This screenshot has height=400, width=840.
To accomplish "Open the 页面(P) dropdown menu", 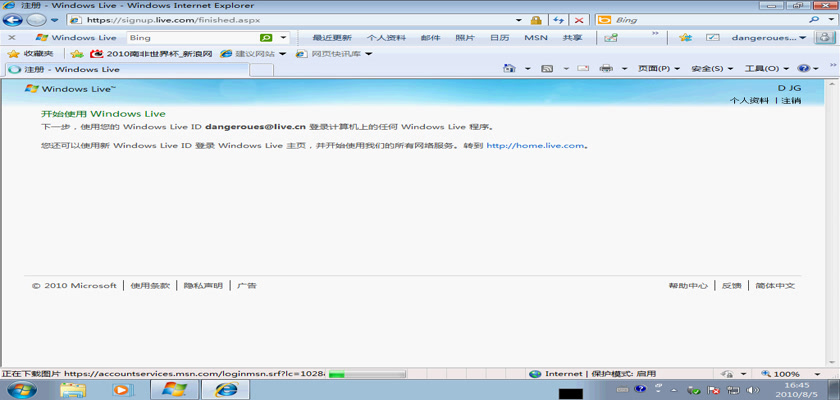I will [x=658, y=69].
